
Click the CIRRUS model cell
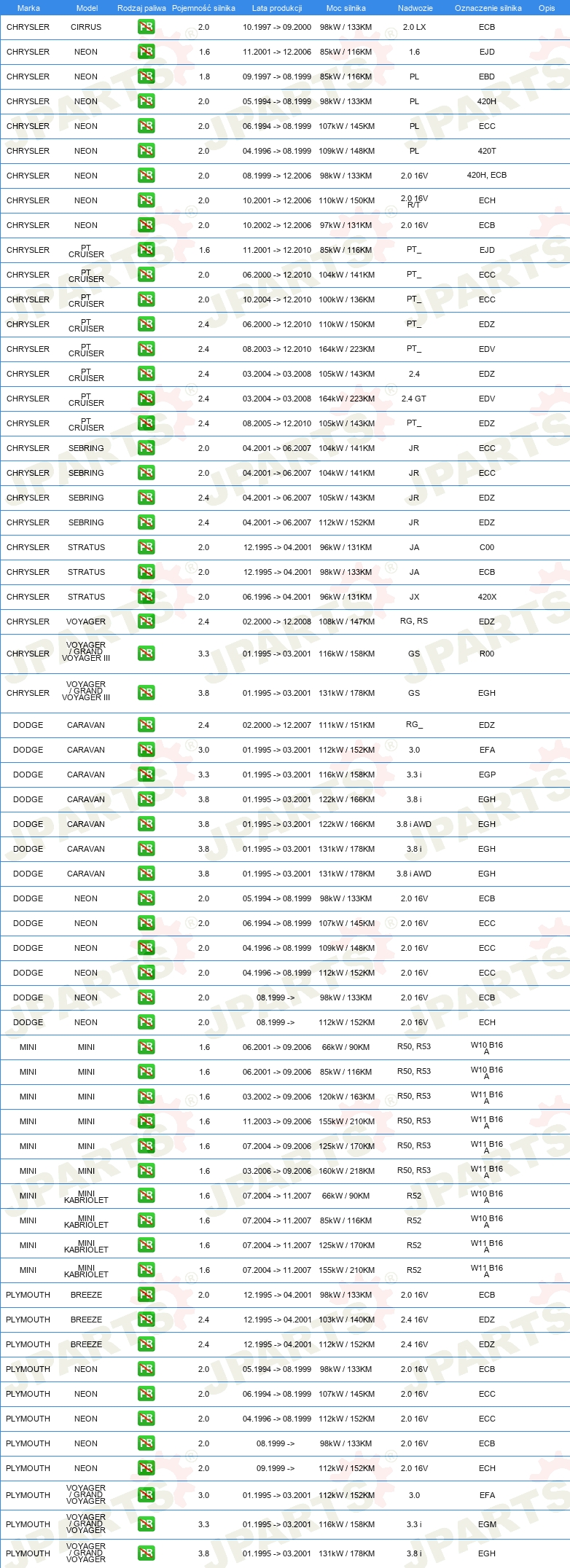[x=86, y=27]
